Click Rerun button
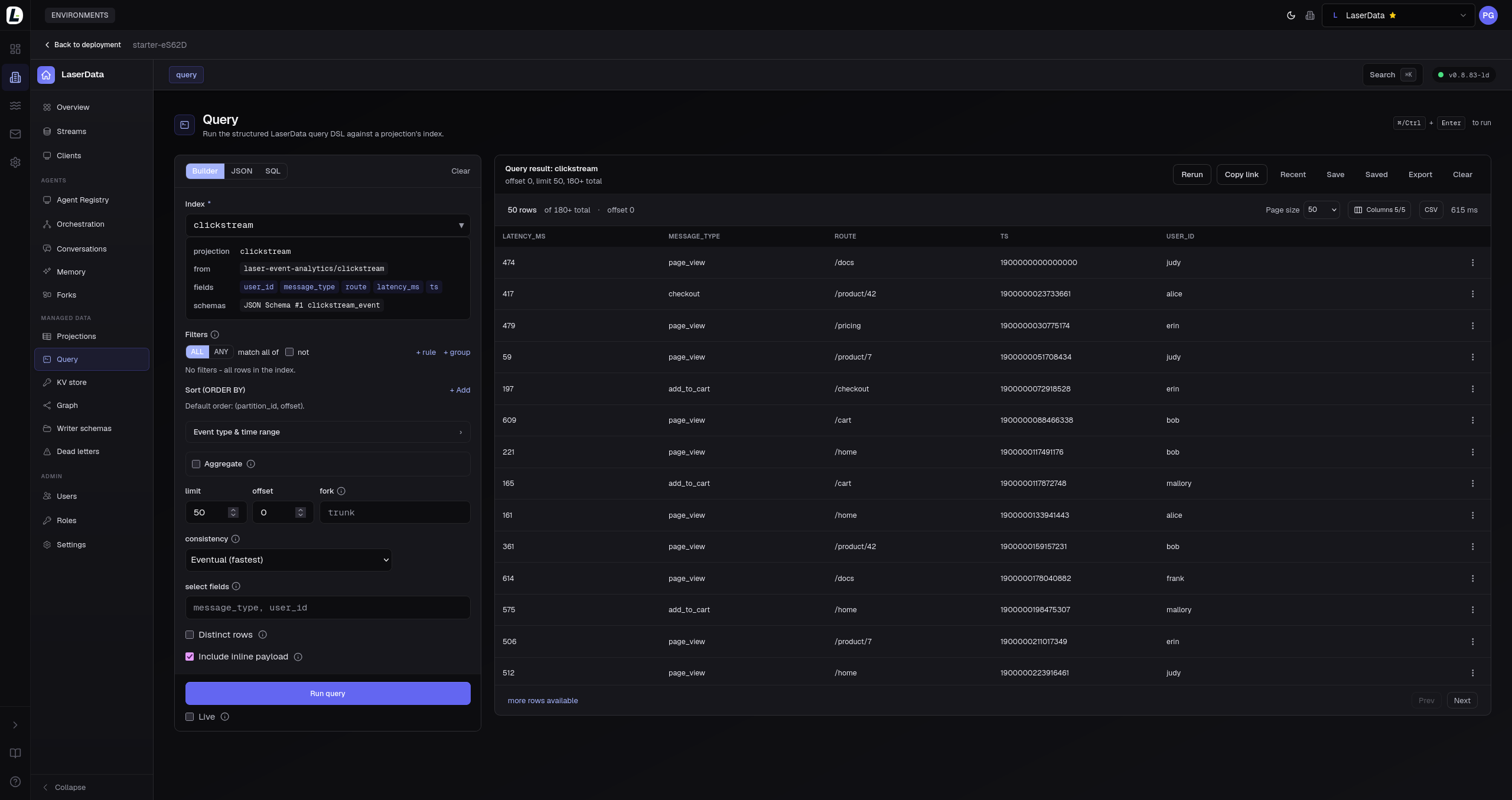 1192,175
